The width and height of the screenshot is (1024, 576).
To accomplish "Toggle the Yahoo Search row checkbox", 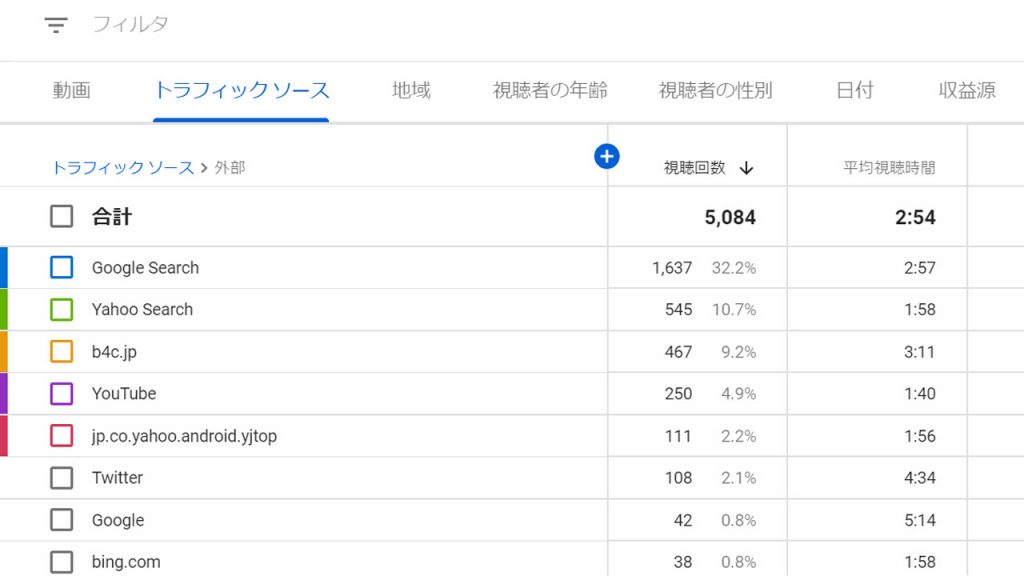I will [x=62, y=309].
